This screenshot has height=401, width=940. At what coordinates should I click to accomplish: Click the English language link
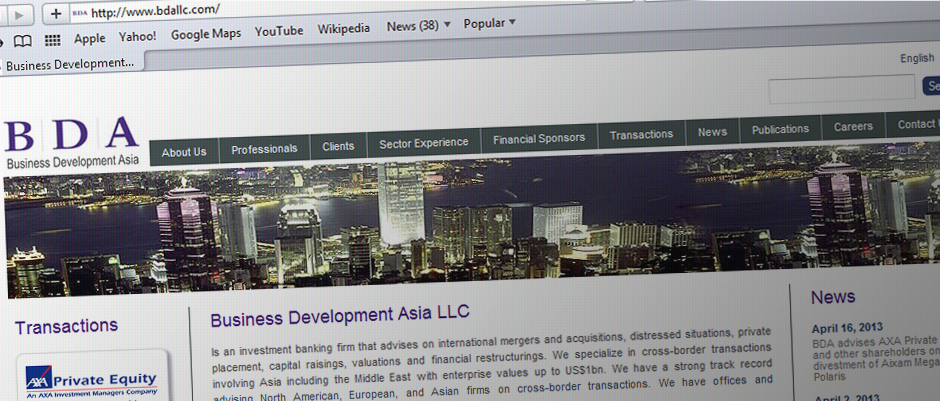pos(917,58)
